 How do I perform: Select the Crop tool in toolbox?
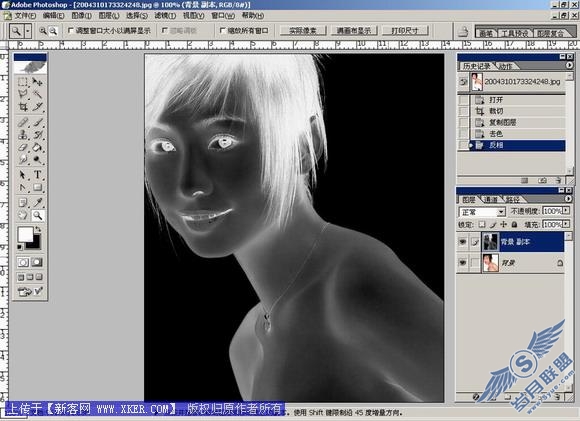[x=23, y=107]
